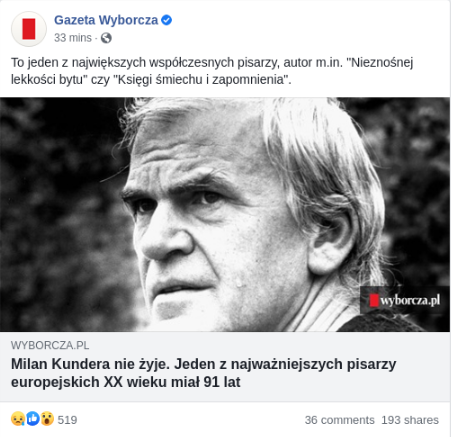Click the post caption line mentioning Księgi śmiechu
Screen dimensions: 451x437
(x=151, y=80)
